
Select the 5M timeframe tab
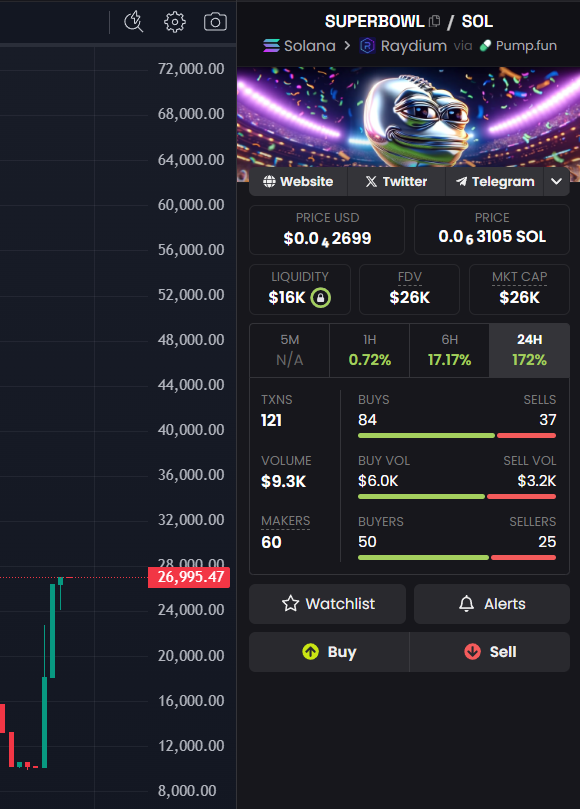(x=289, y=350)
